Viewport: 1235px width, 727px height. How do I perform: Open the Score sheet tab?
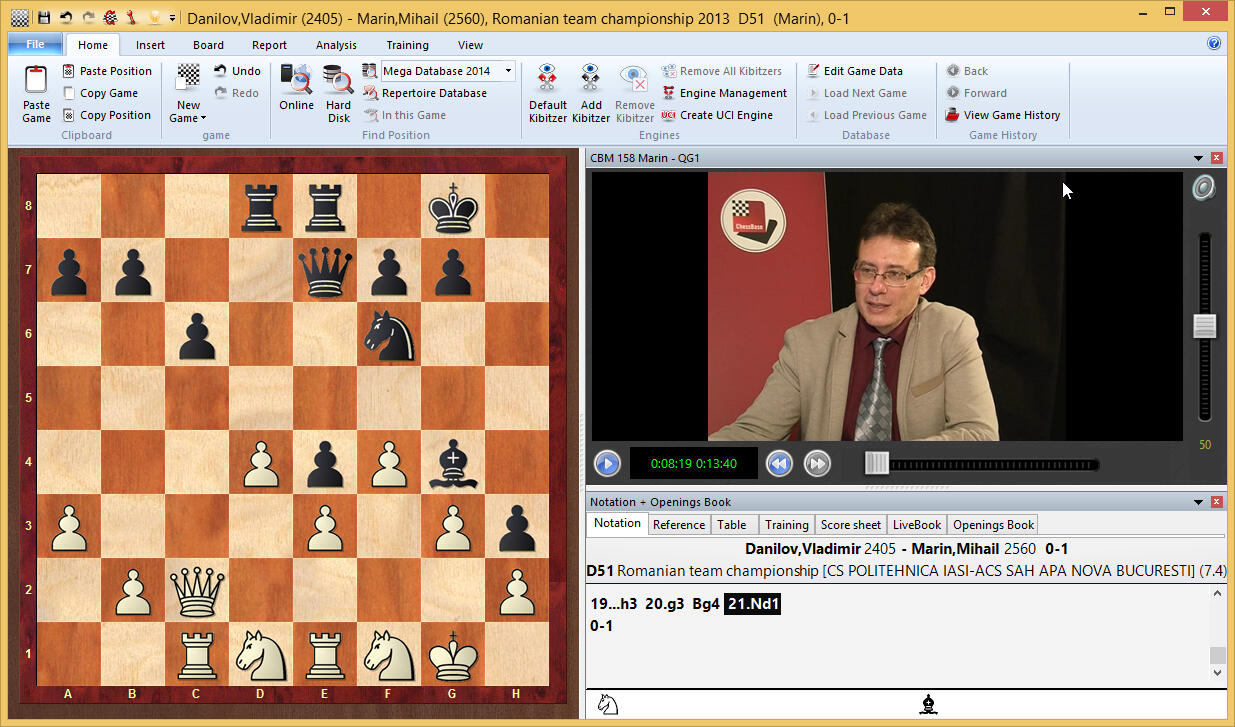[851, 525]
